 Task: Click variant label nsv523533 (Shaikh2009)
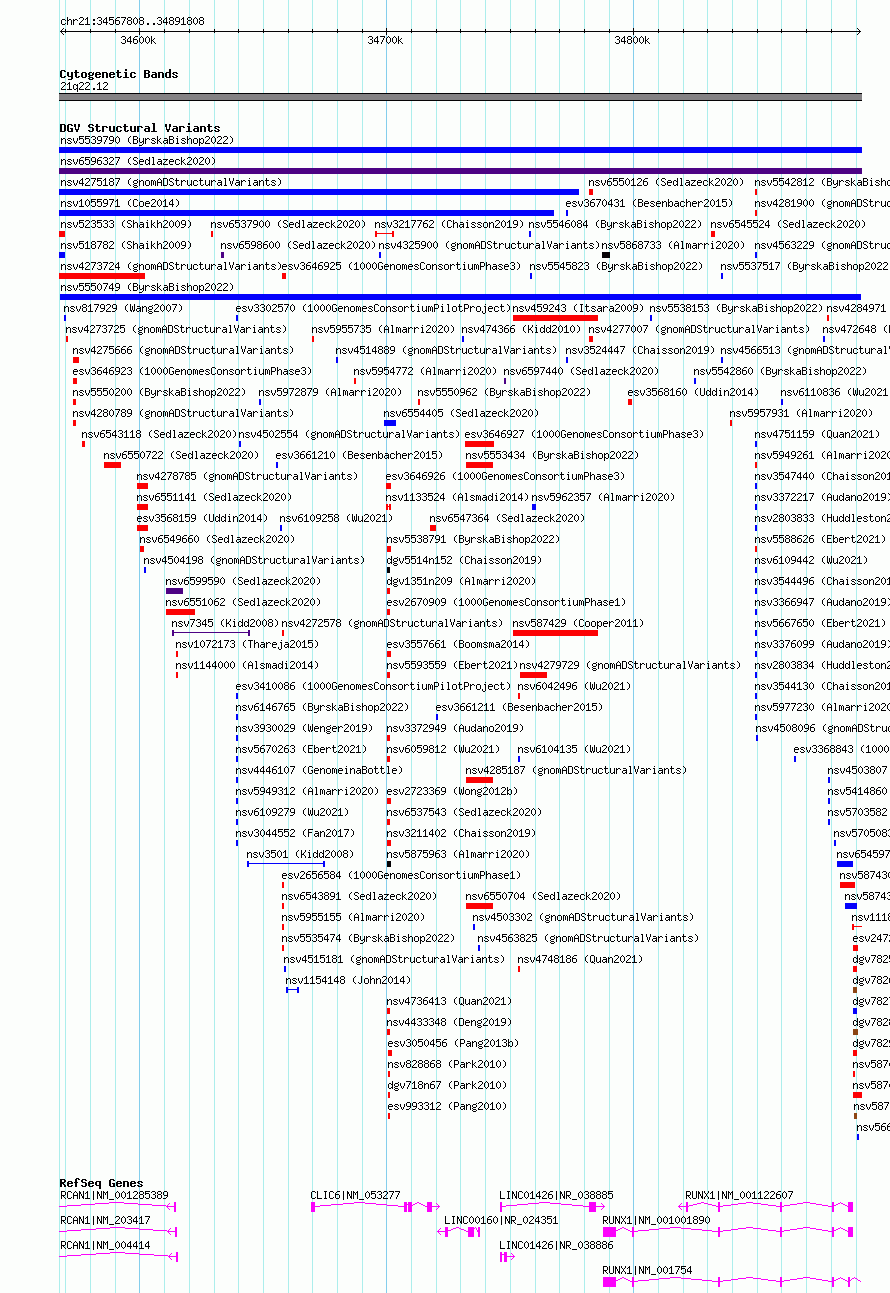126,224
